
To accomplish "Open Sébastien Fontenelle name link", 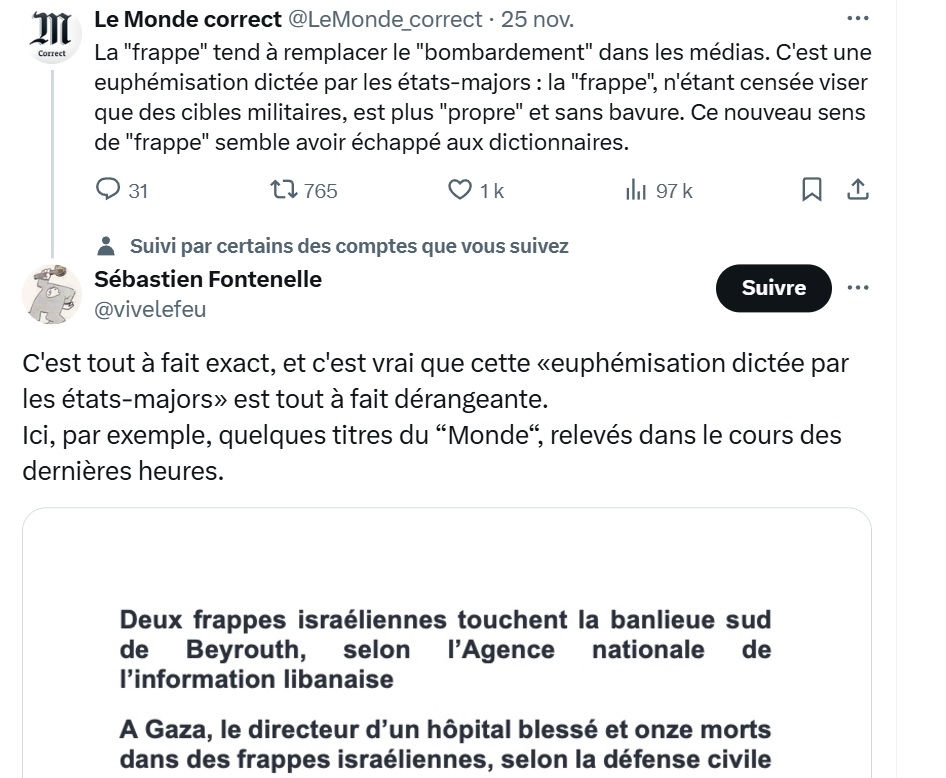I will pos(208,279).
